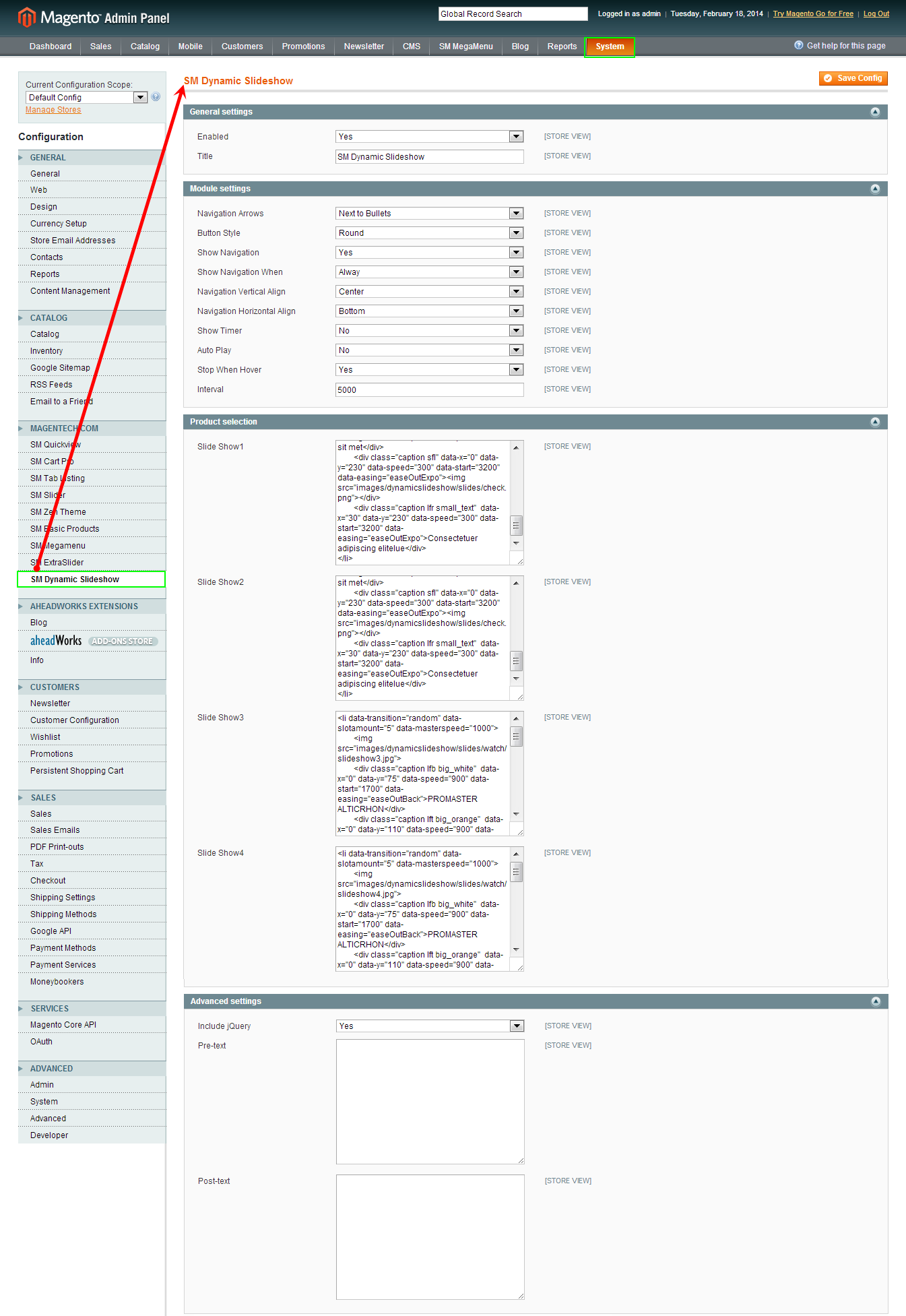Image resolution: width=906 pixels, height=1316 pixels.
Task: Open Navigation Horizontal Align dropdown
Action: click(430, 311)
